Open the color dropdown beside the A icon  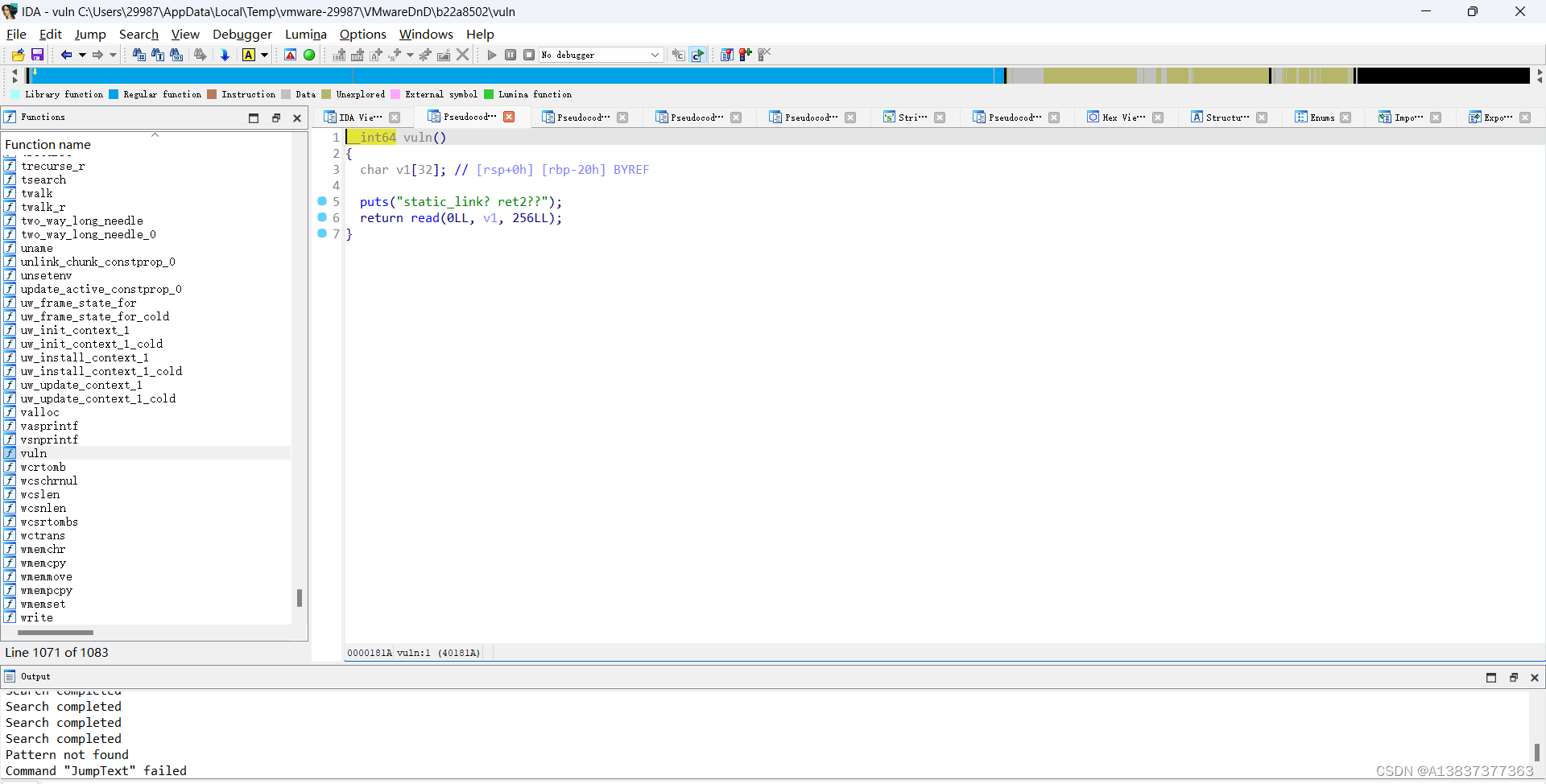click(266, 55)
